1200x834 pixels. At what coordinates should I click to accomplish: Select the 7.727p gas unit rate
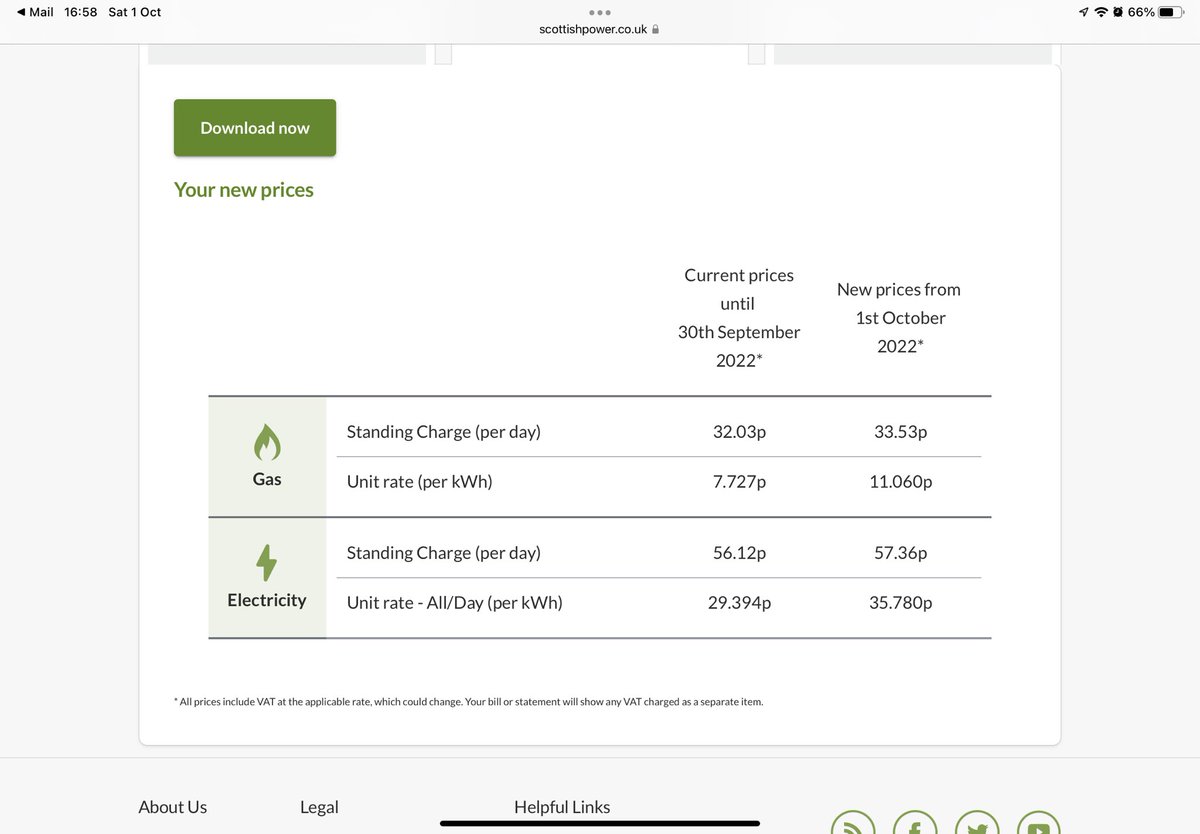[739, 481]
